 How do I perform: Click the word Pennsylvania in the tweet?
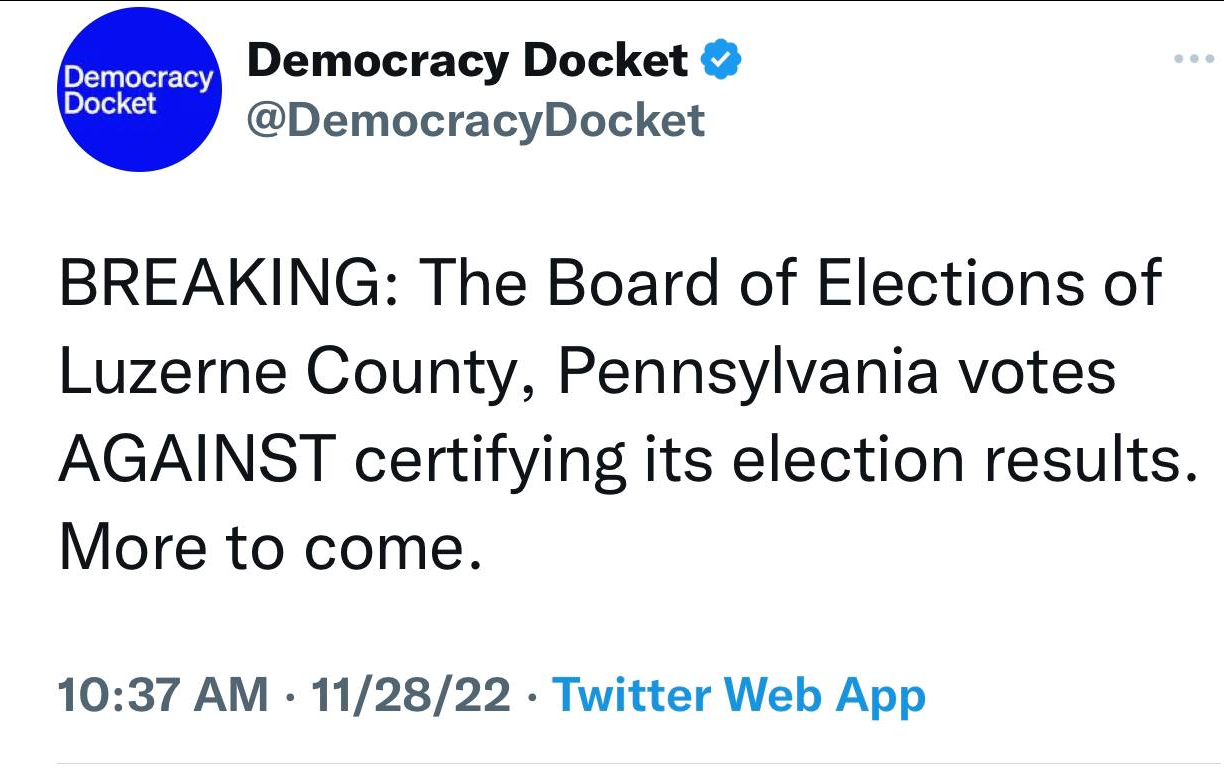point(748,374)
